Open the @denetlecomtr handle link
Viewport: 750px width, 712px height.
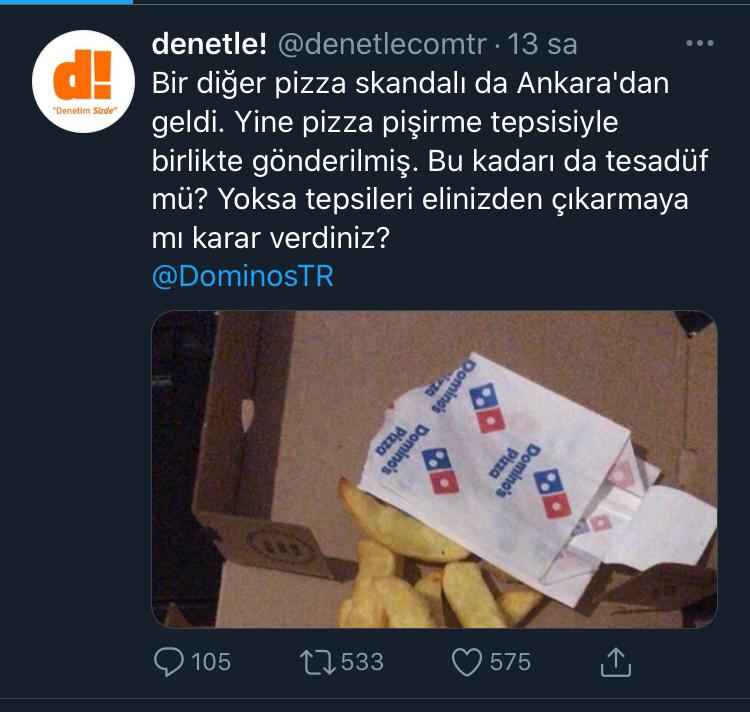pyautogui.click(x=380, y=45)
